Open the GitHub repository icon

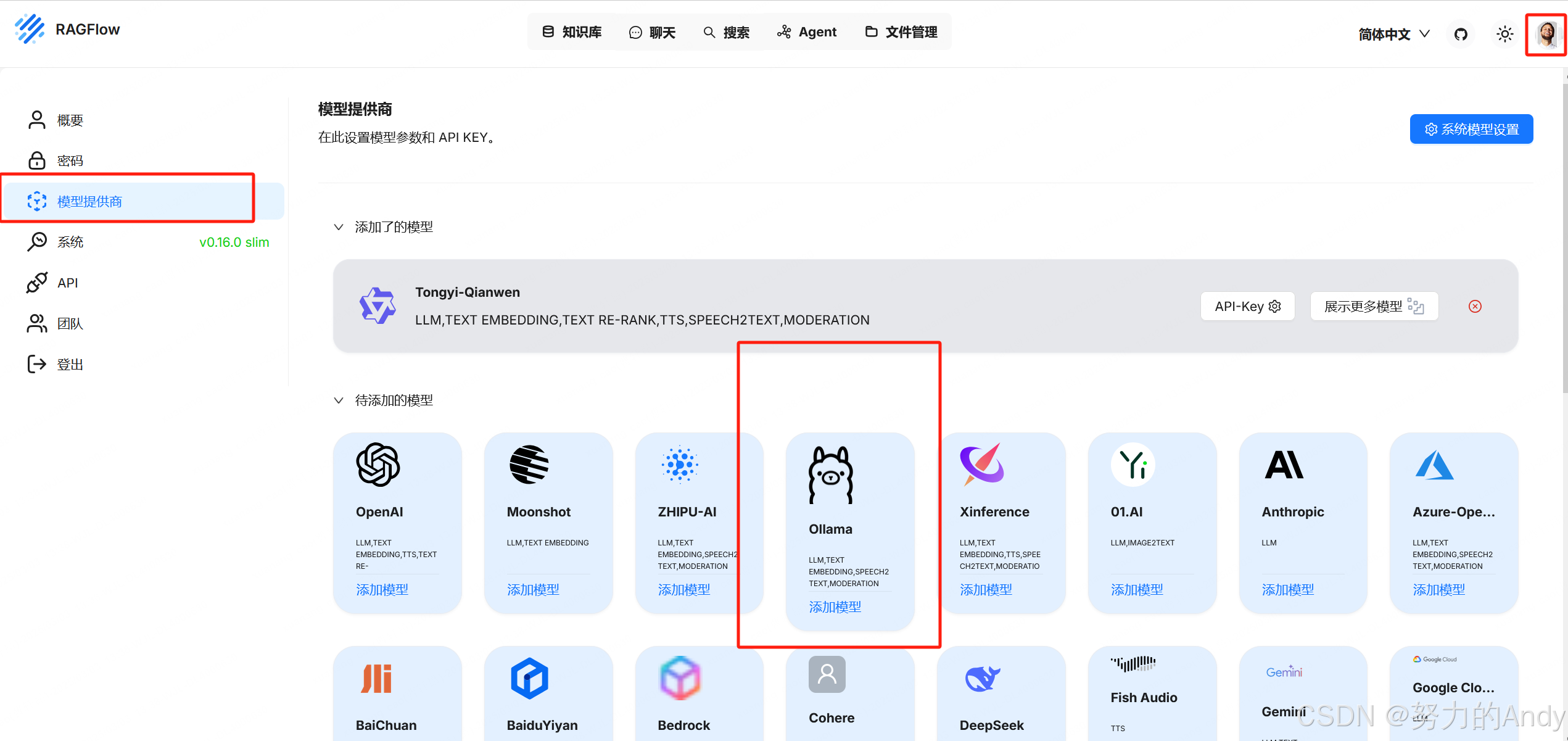1461,34
